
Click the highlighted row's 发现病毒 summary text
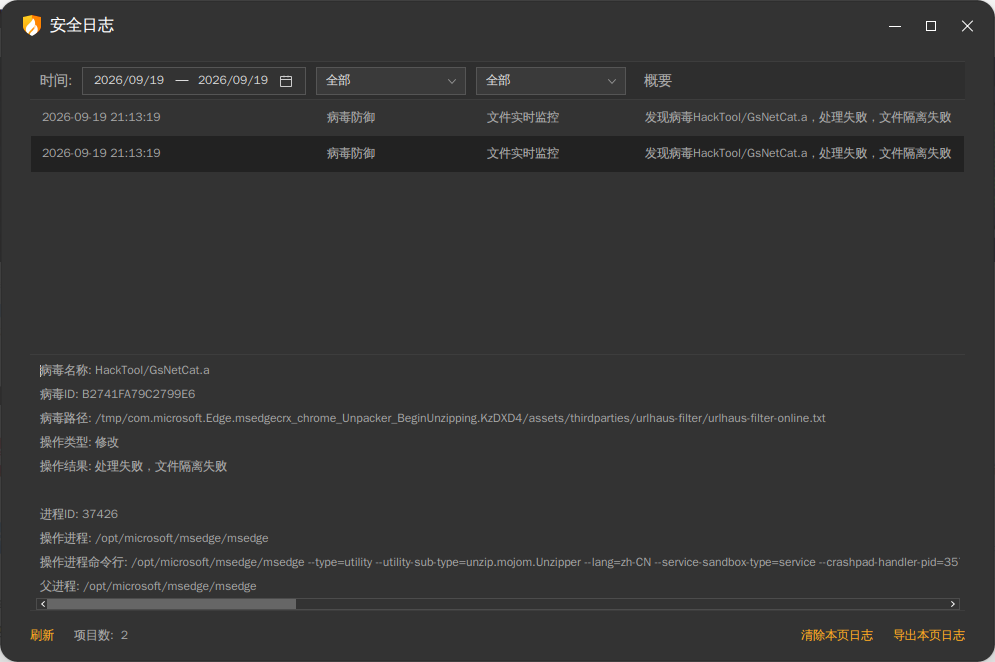point(798,154)
